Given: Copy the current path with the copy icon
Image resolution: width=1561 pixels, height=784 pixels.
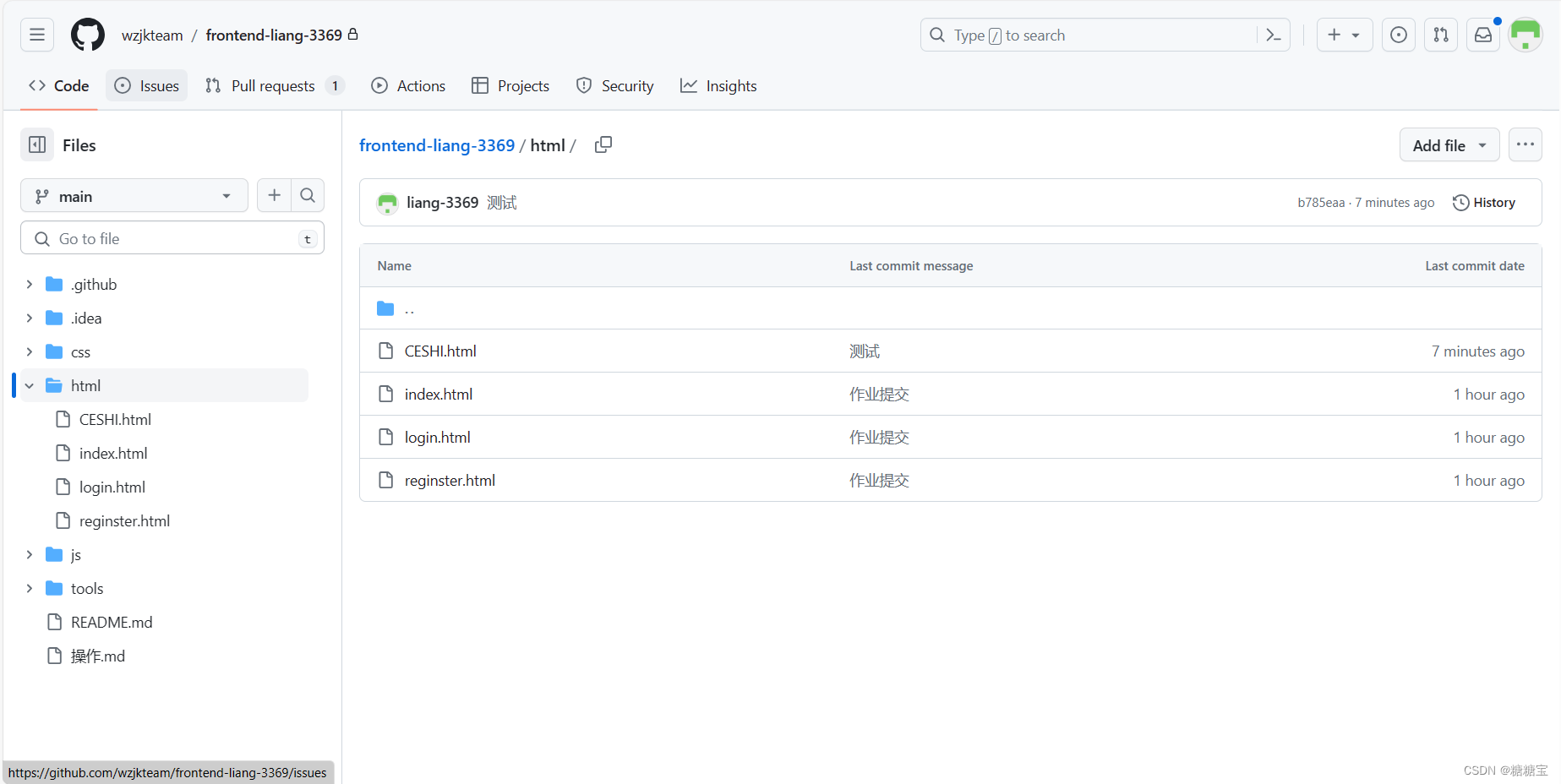Looking at the screenshot, I should [x=603, y=144].
